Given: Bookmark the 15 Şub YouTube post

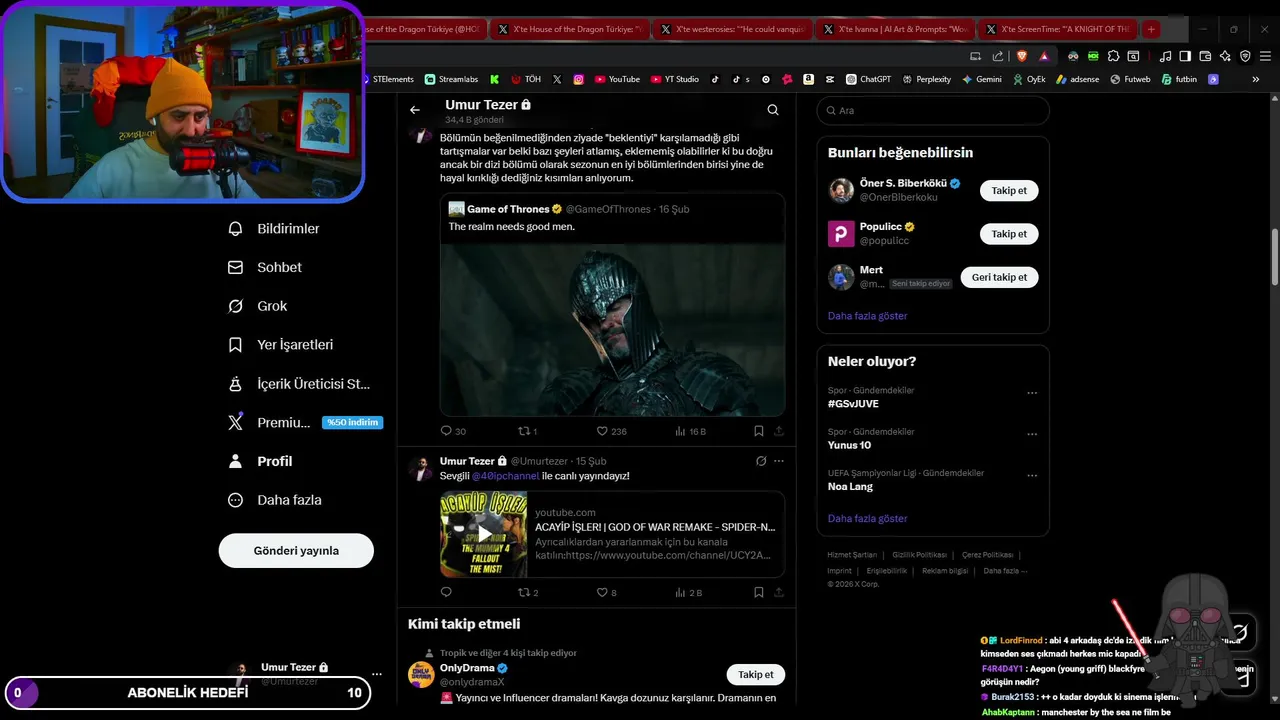Looking at the screenshot, I should (x=759, y=592).
